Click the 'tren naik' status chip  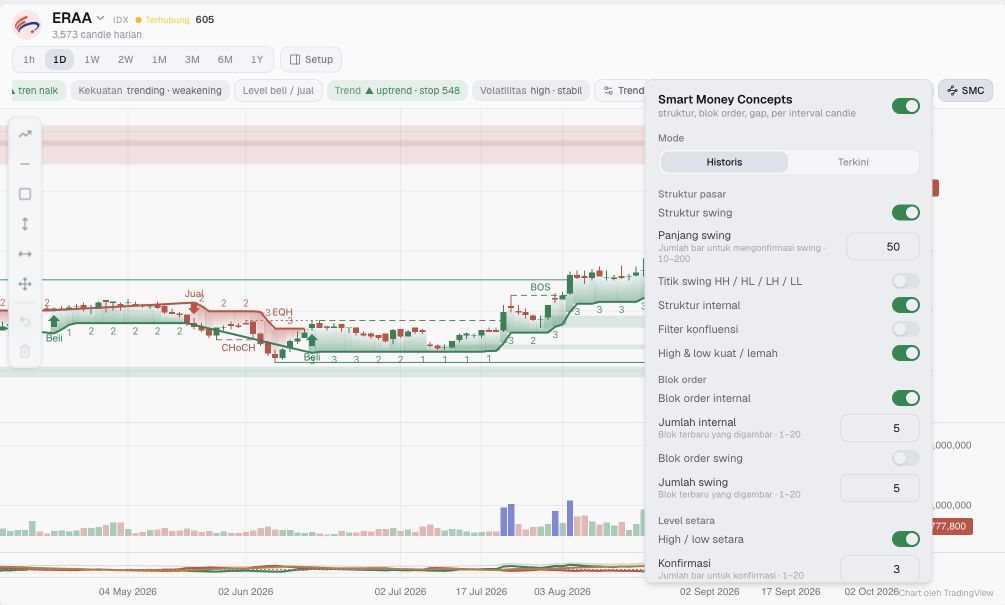(38, 90)
